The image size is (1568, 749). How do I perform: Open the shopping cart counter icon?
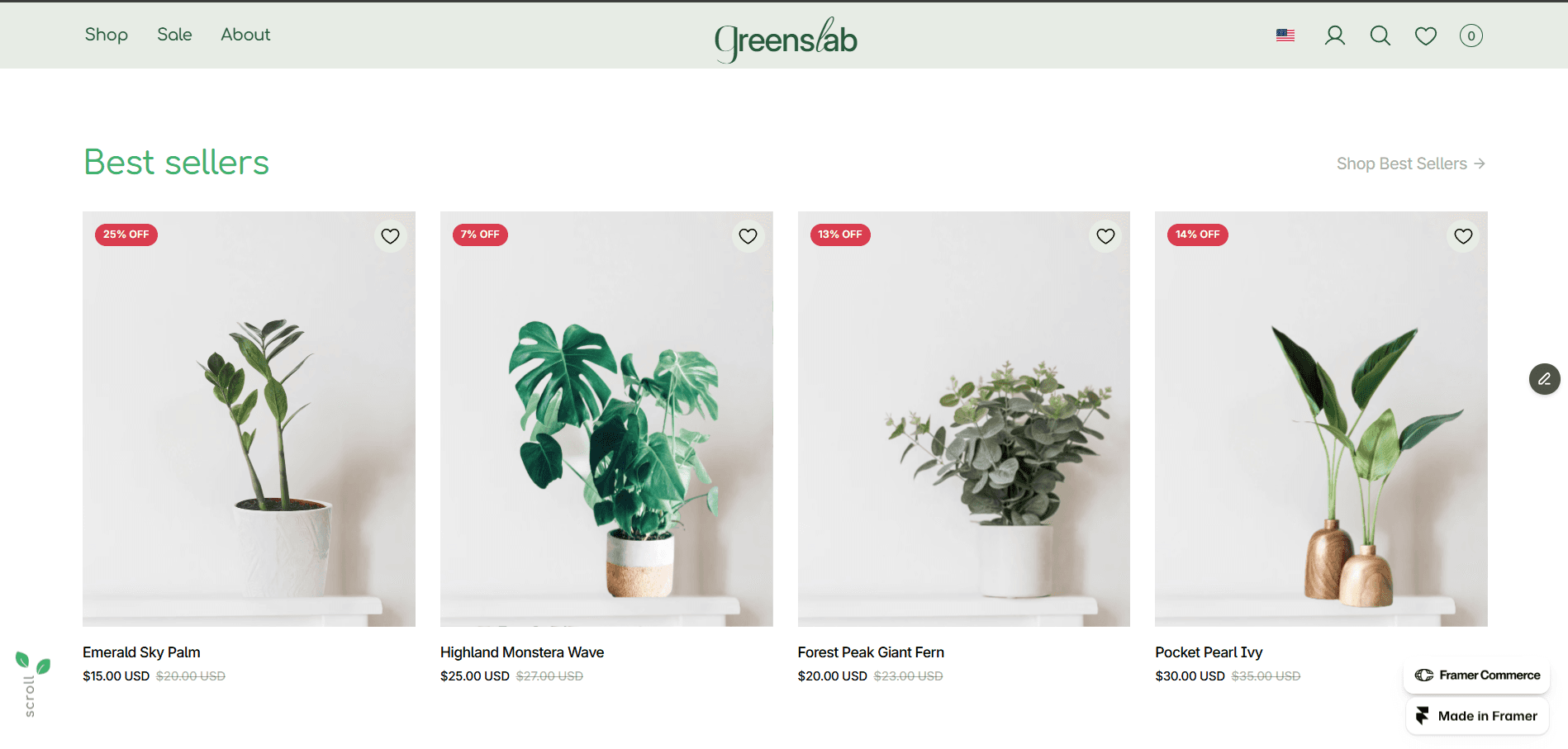coord(1471,36)
